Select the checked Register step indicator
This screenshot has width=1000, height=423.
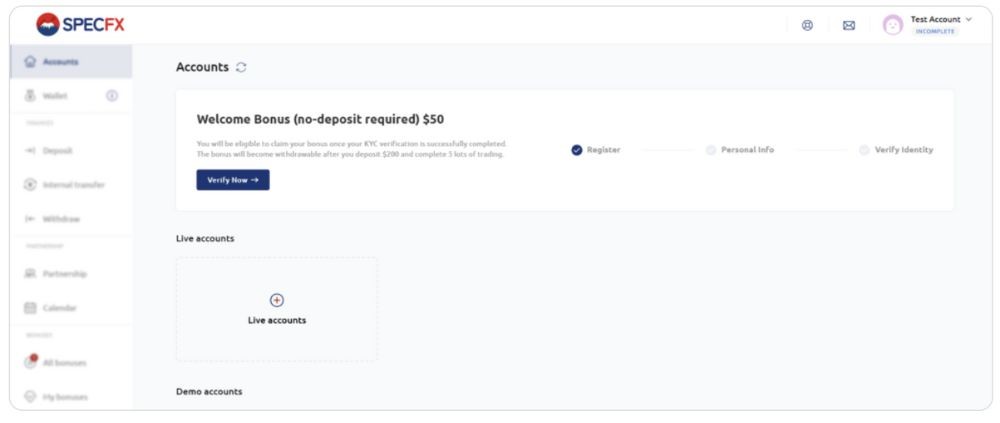click(577, 150)
